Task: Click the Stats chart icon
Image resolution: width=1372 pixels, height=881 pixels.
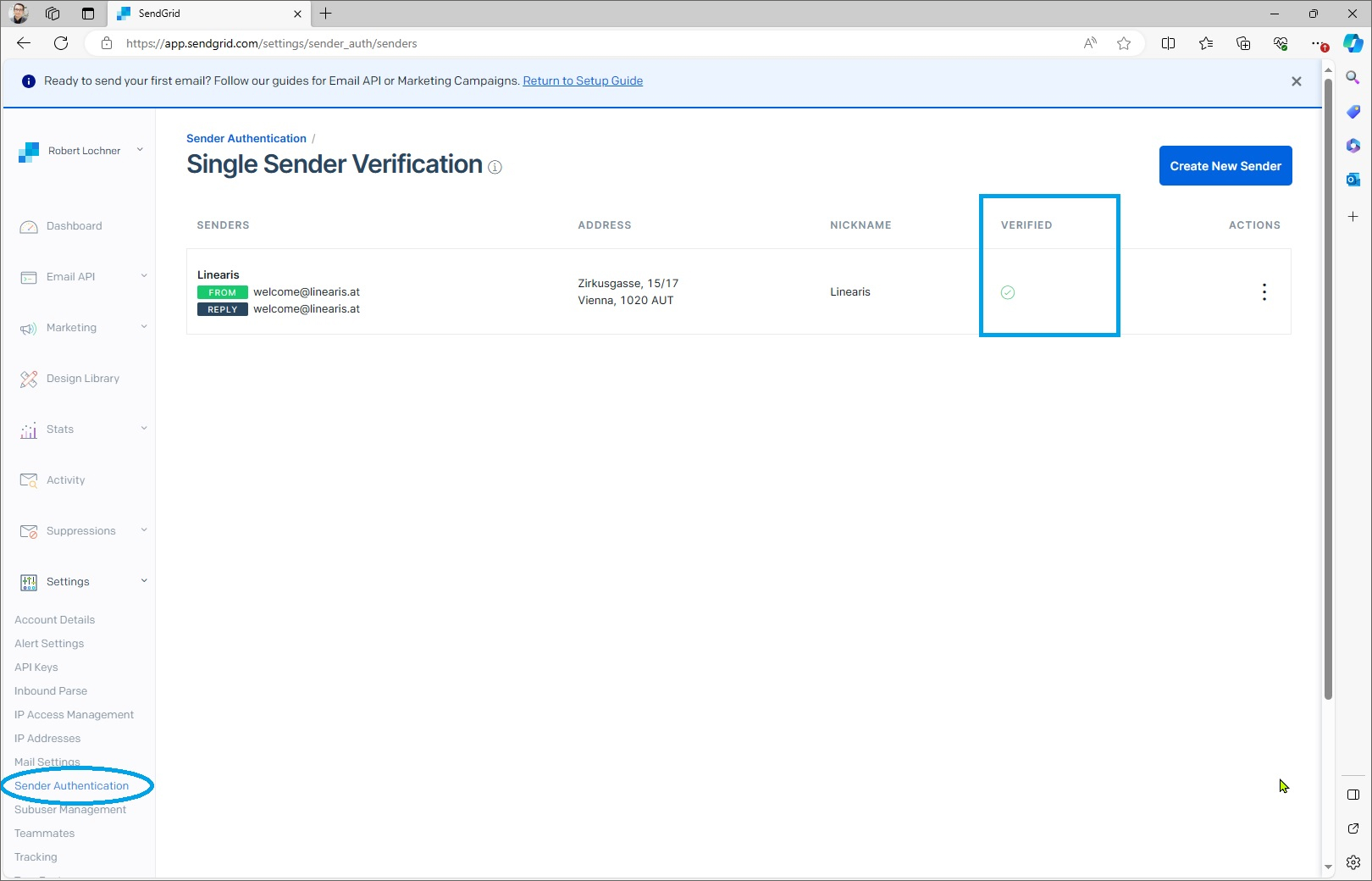Action: [29, 429]
